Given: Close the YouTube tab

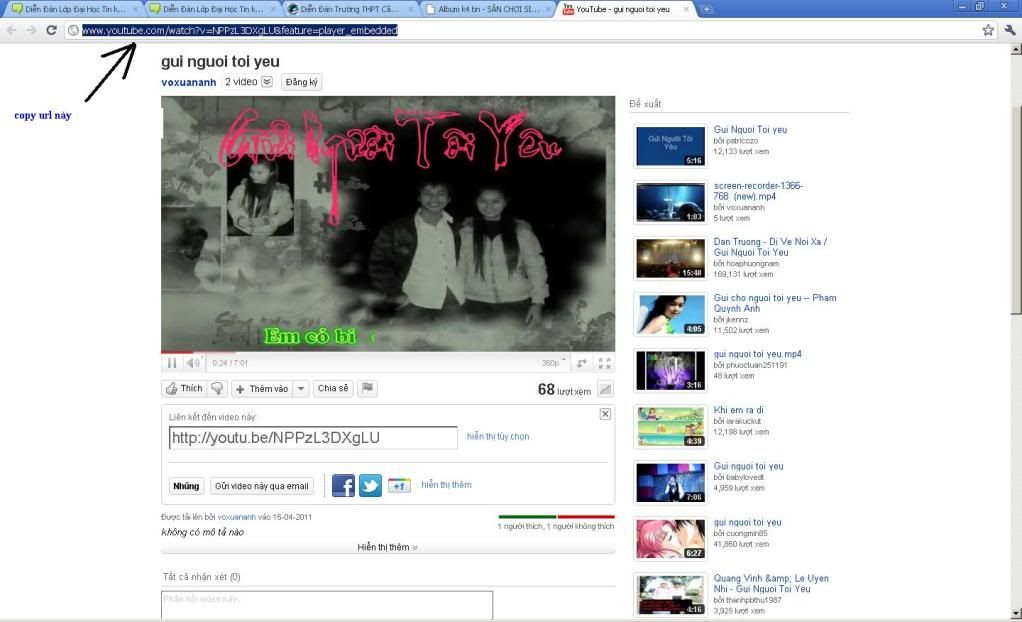Looking at the screenshot, I should pos(686,9).
